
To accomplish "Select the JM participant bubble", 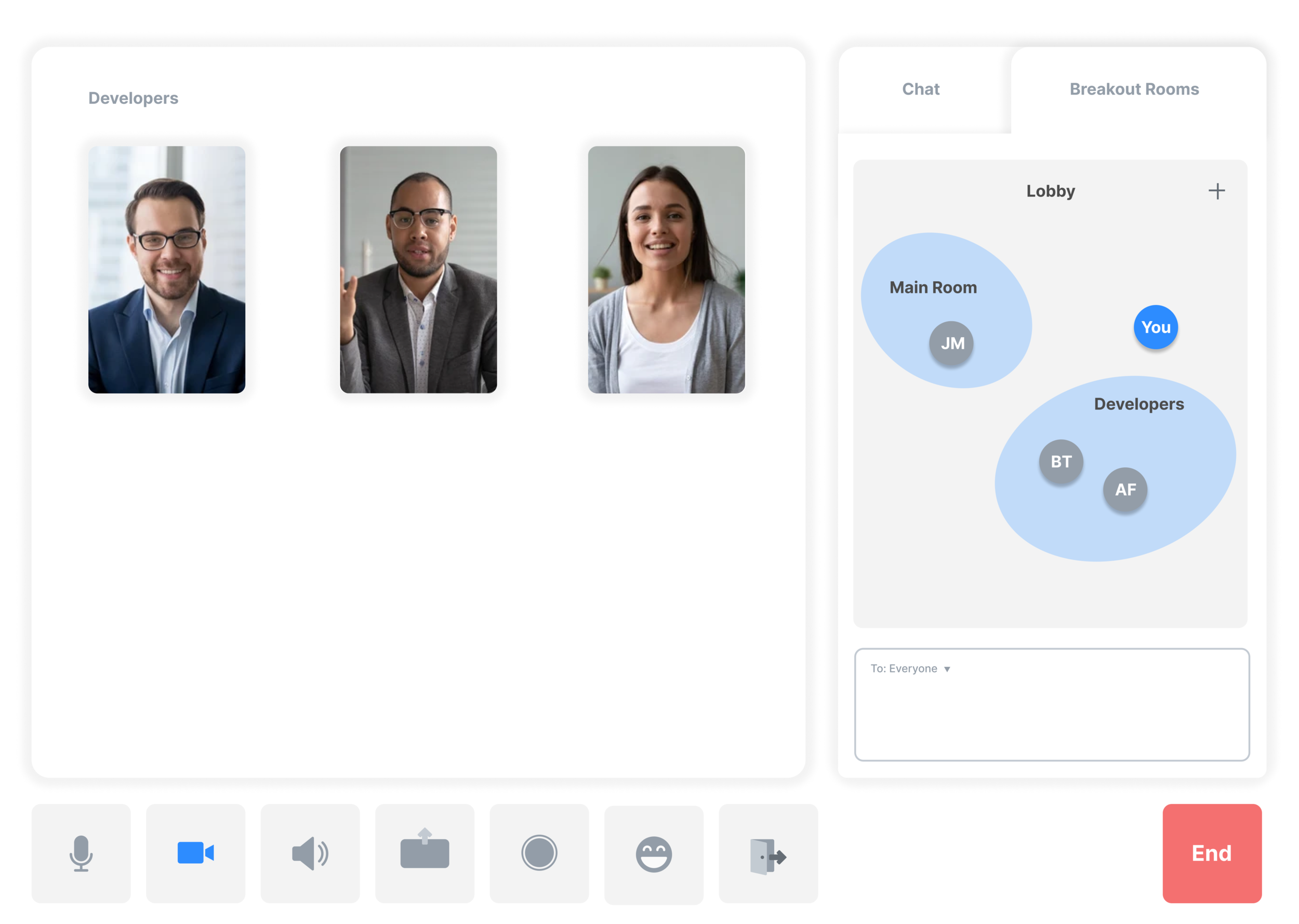I will [951, 343].
